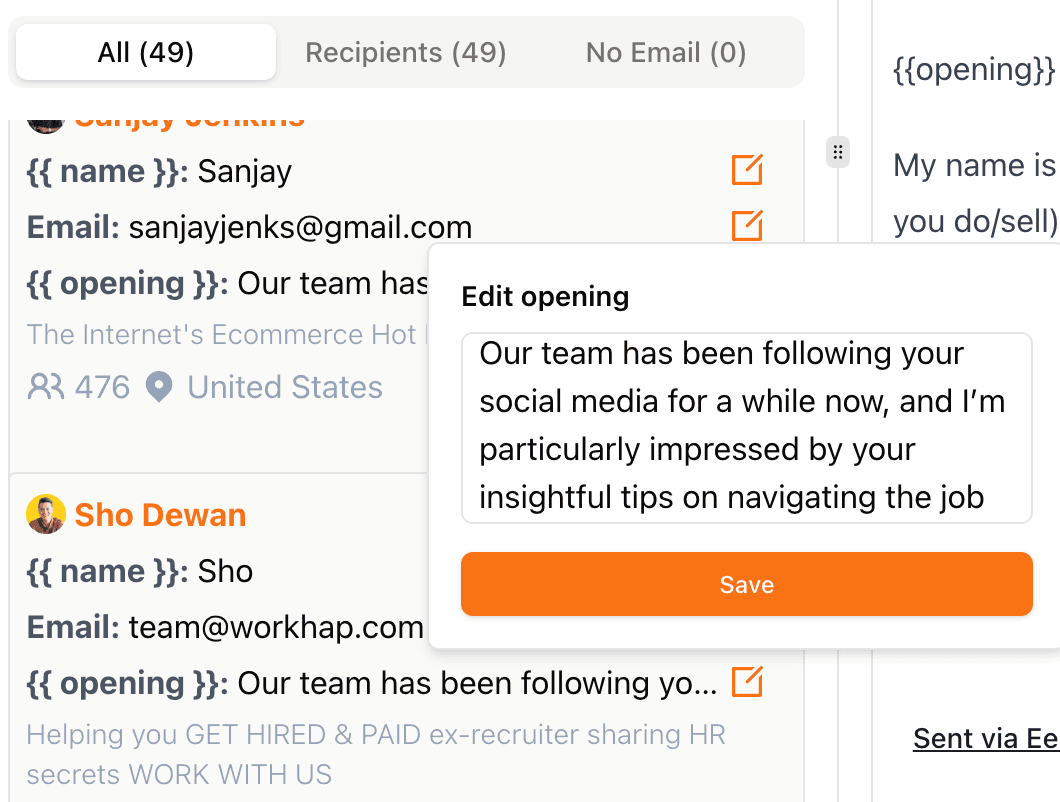Click the drag handle between the panels
1060x802 pixels.
coord(837,152)
